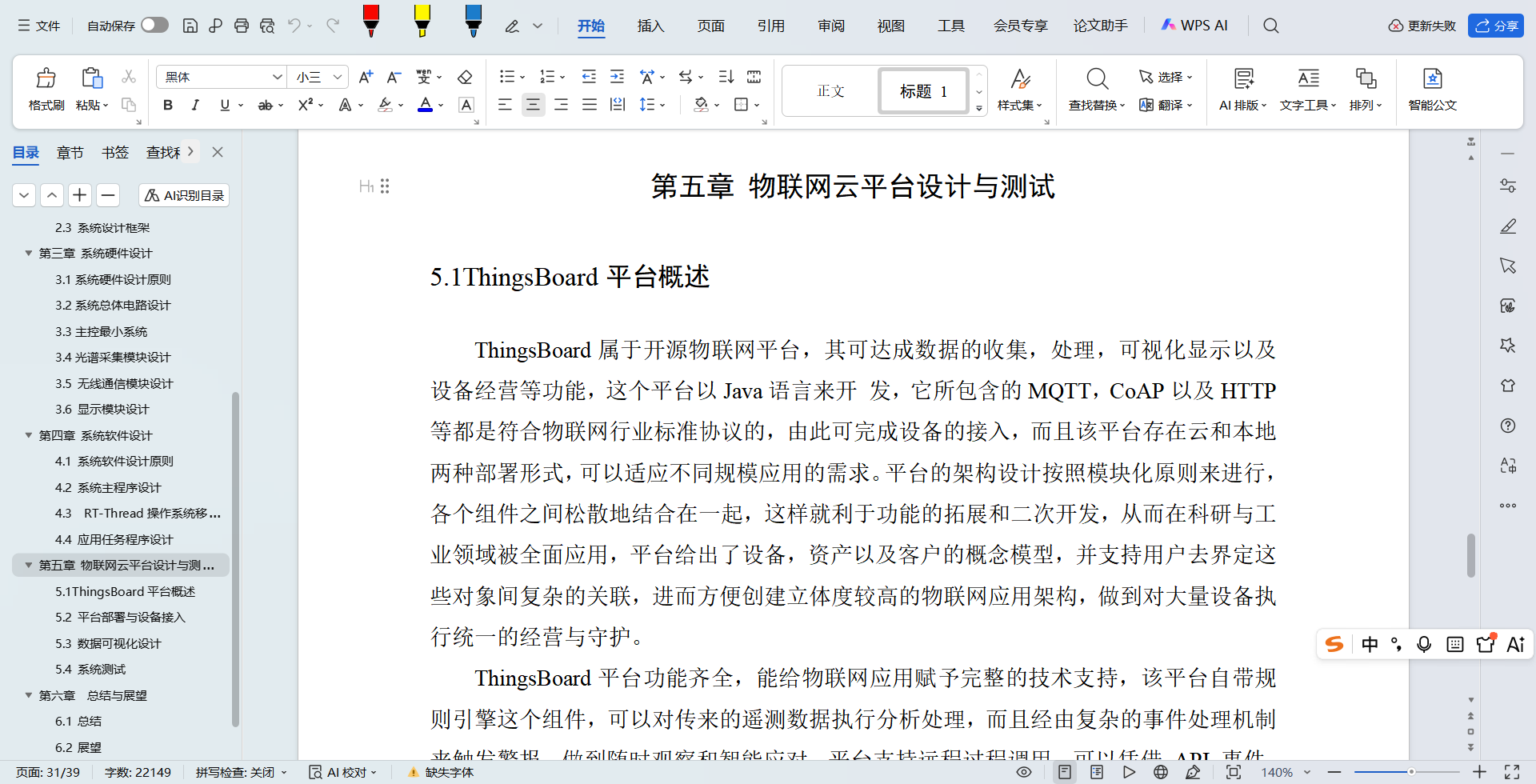
Task: Toggle the AutoSave (自动保存) switch
Action: coord(154,25)
